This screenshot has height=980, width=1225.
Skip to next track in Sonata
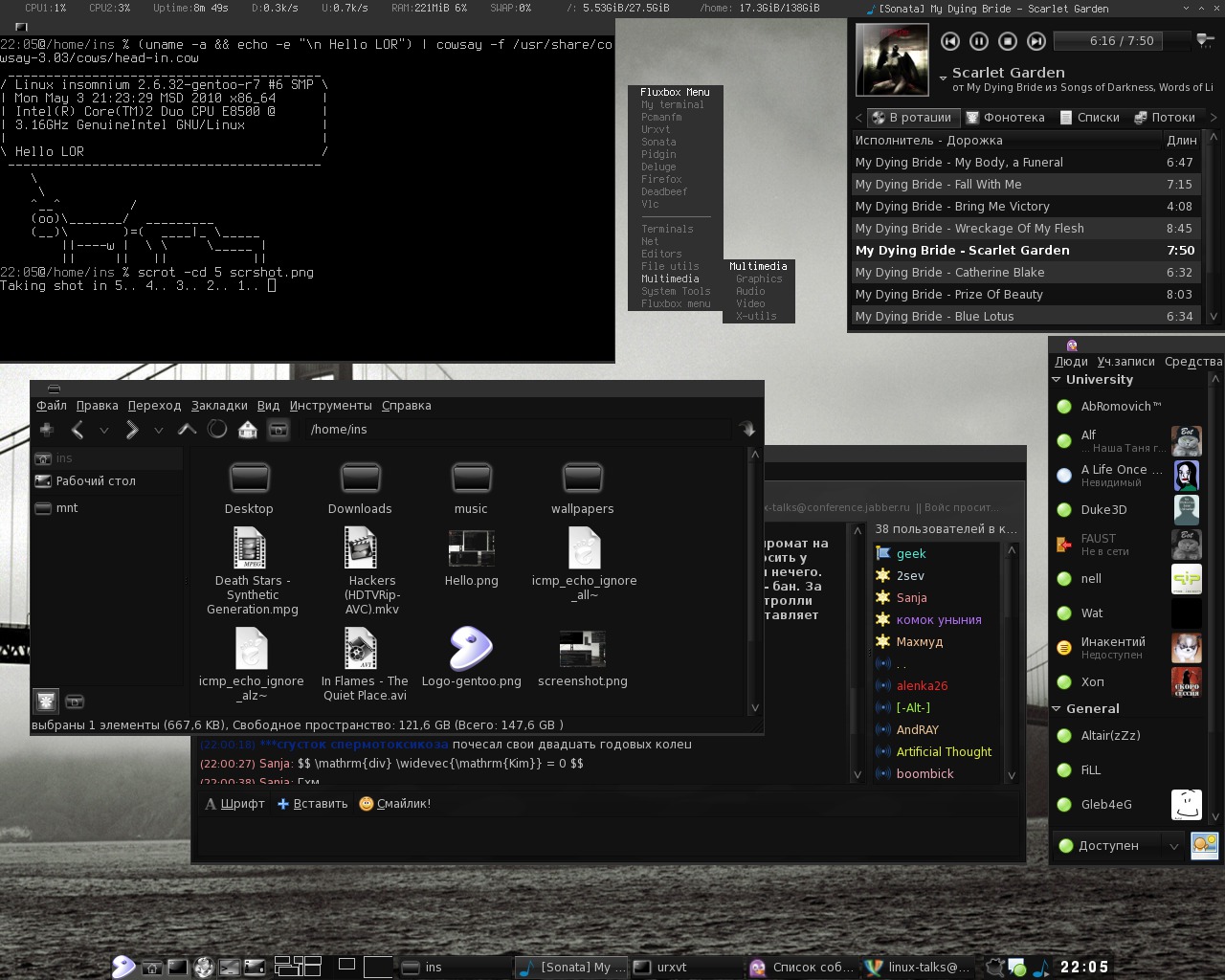tap(1036, 41)
